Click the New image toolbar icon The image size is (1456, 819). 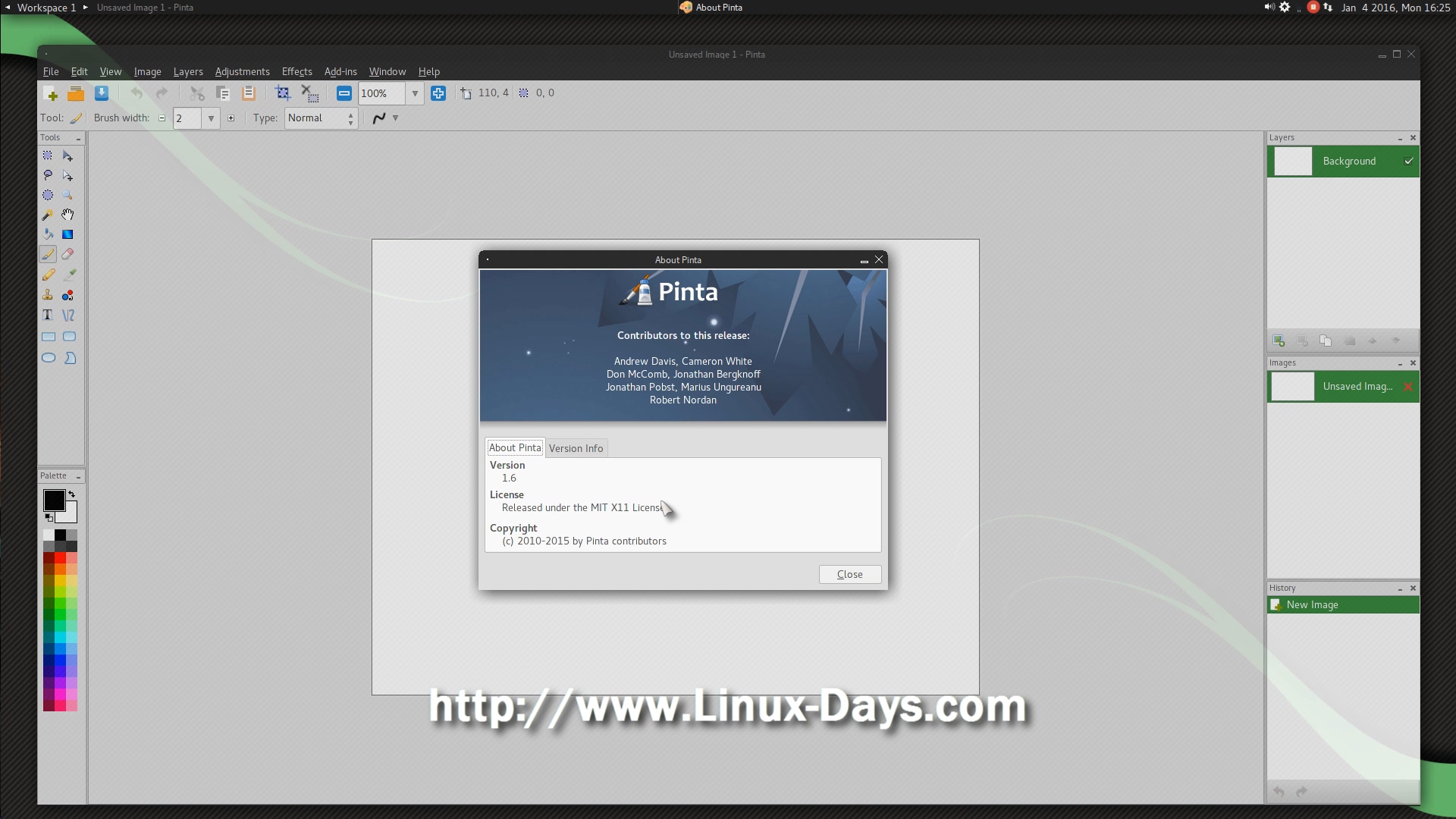click(x=52, y=93)
